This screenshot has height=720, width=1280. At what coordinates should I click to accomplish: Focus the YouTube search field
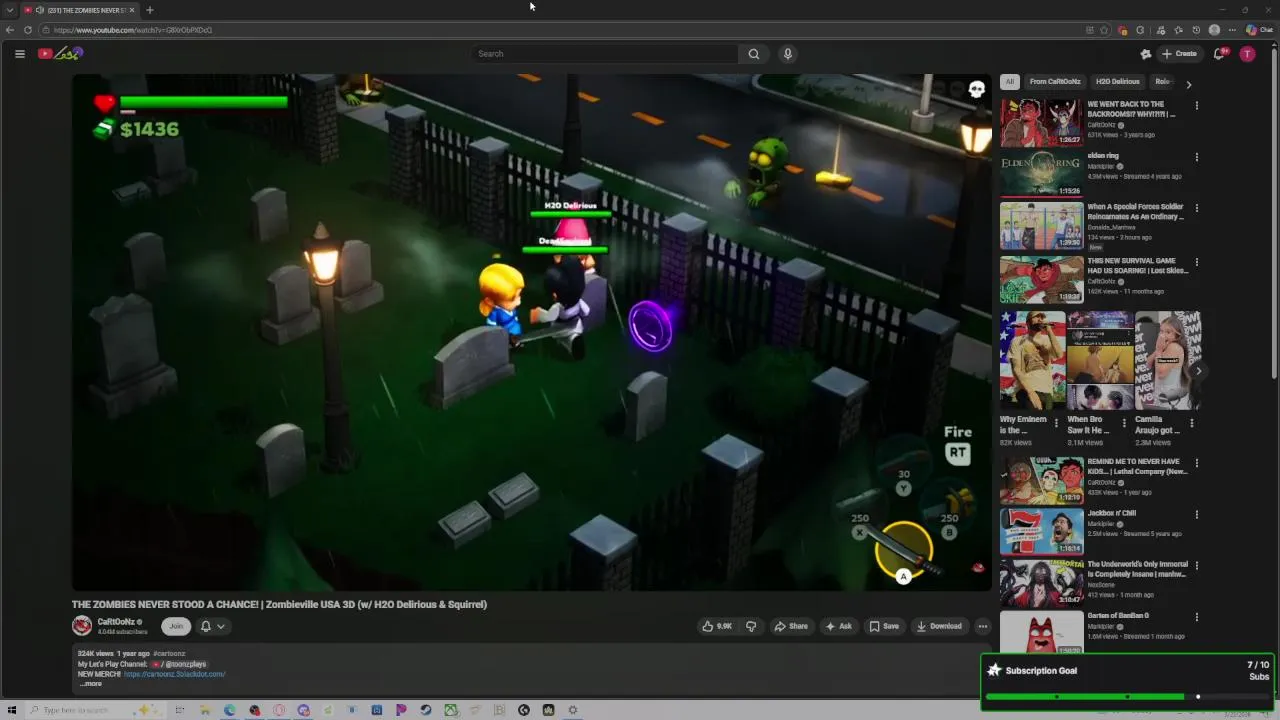pos(605,54)
